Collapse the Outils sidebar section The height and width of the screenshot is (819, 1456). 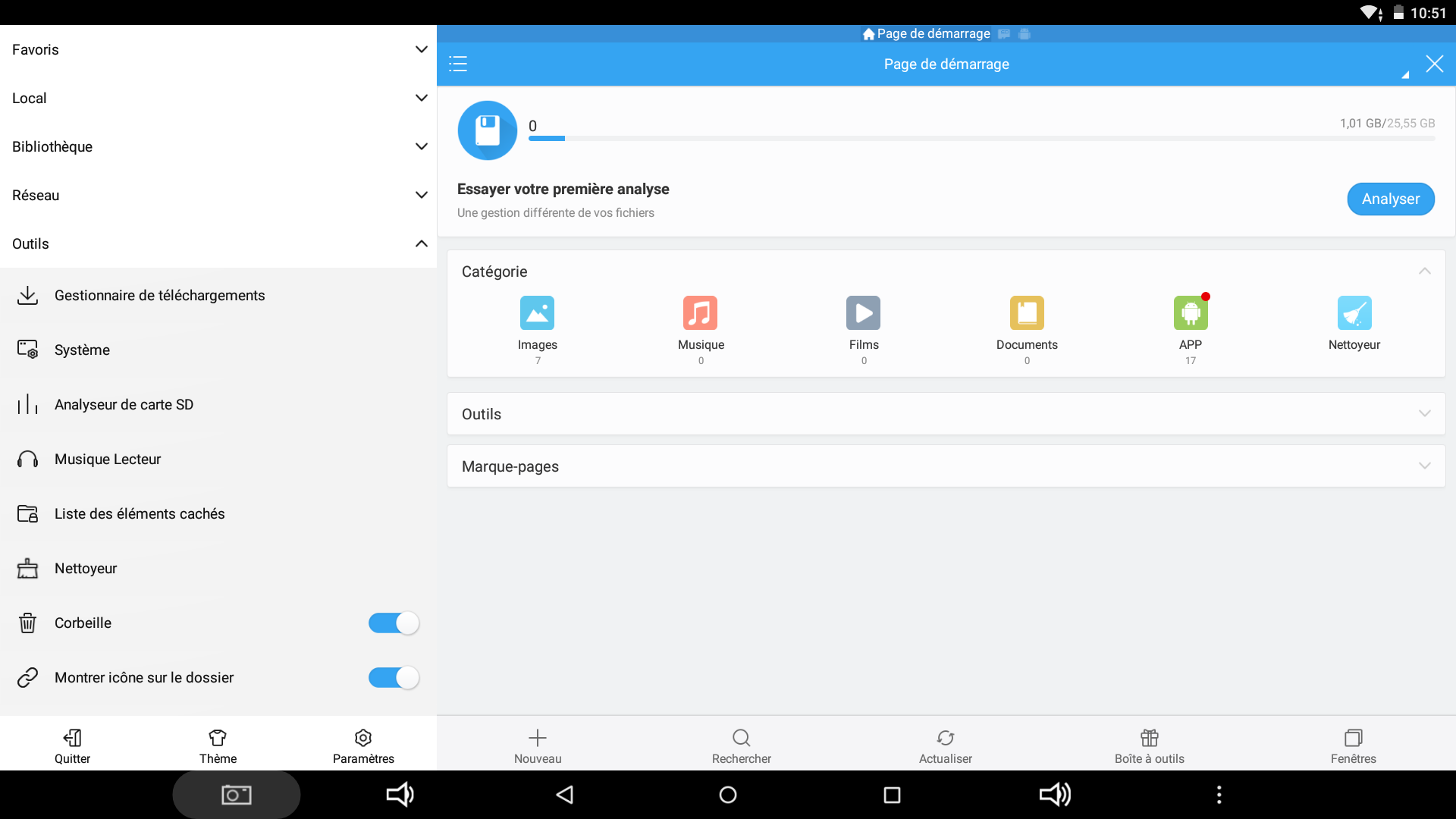click(422, 243)
